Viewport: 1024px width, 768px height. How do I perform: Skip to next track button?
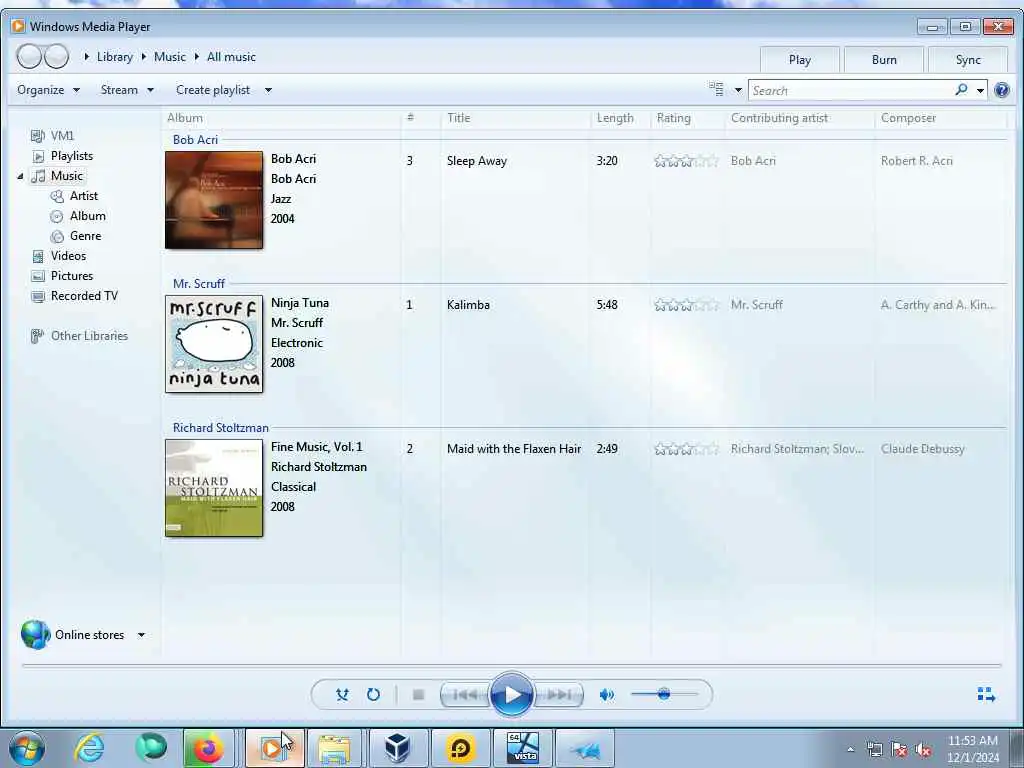click(558, 695)
